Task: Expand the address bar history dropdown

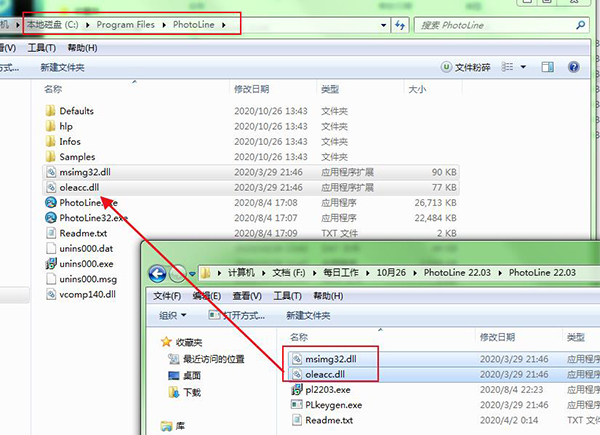Action: [x=383, y=25]
